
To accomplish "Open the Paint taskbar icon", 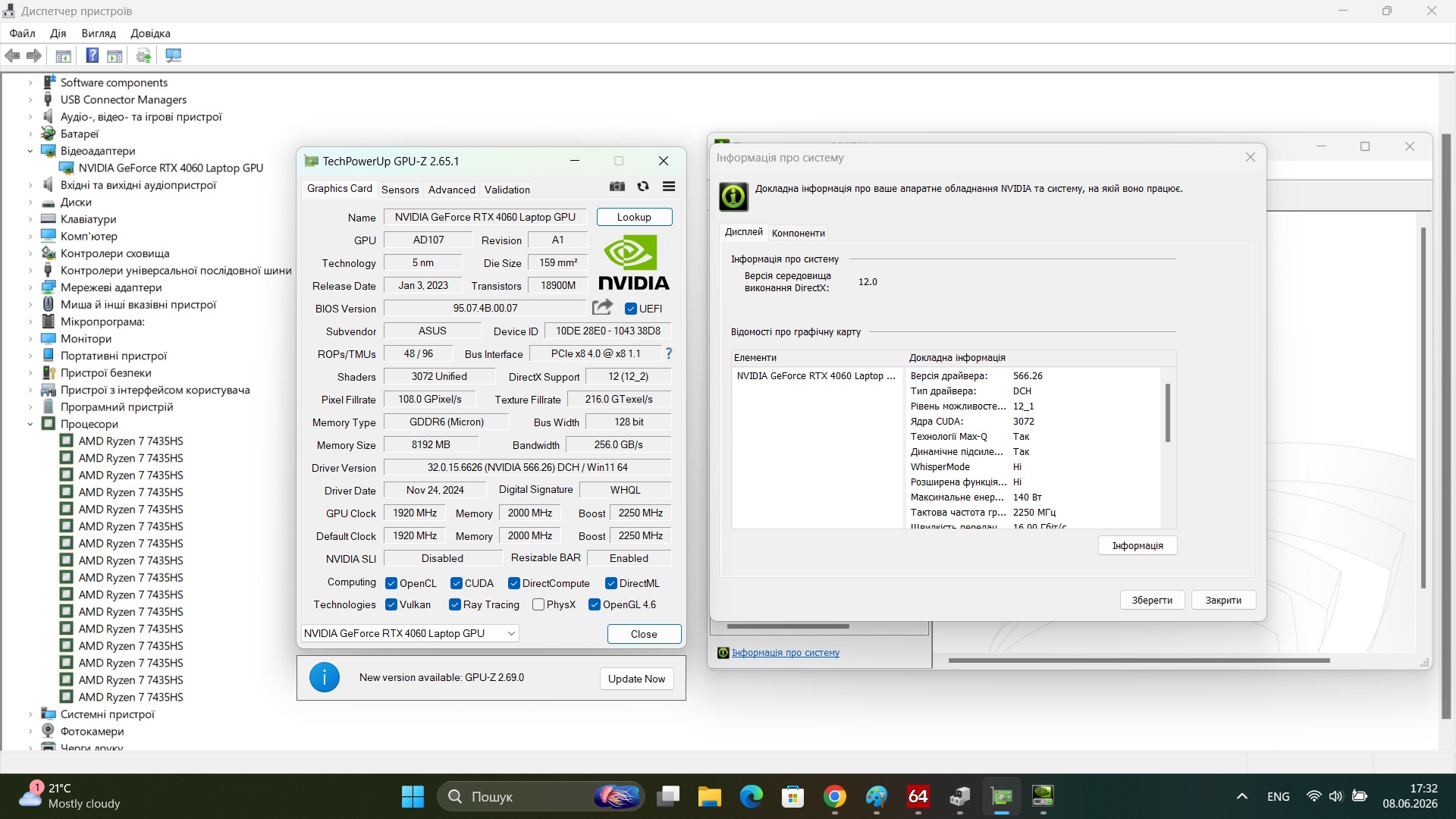I will tap(877, 796).
